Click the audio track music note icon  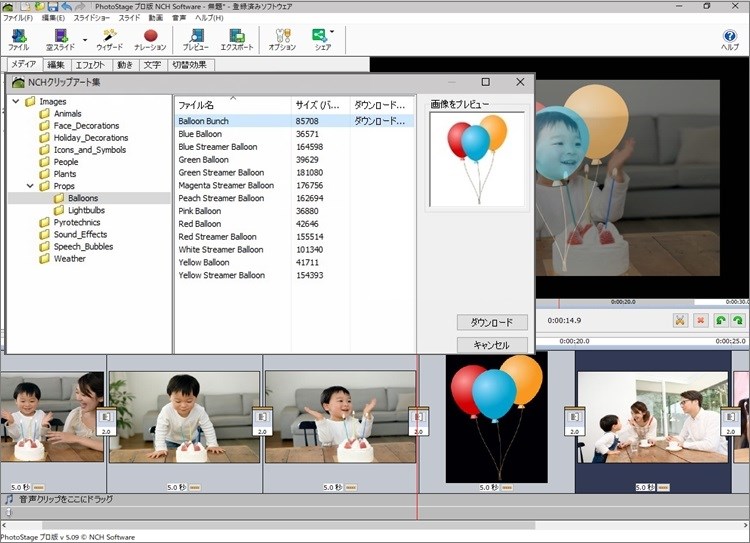point(9,499)
